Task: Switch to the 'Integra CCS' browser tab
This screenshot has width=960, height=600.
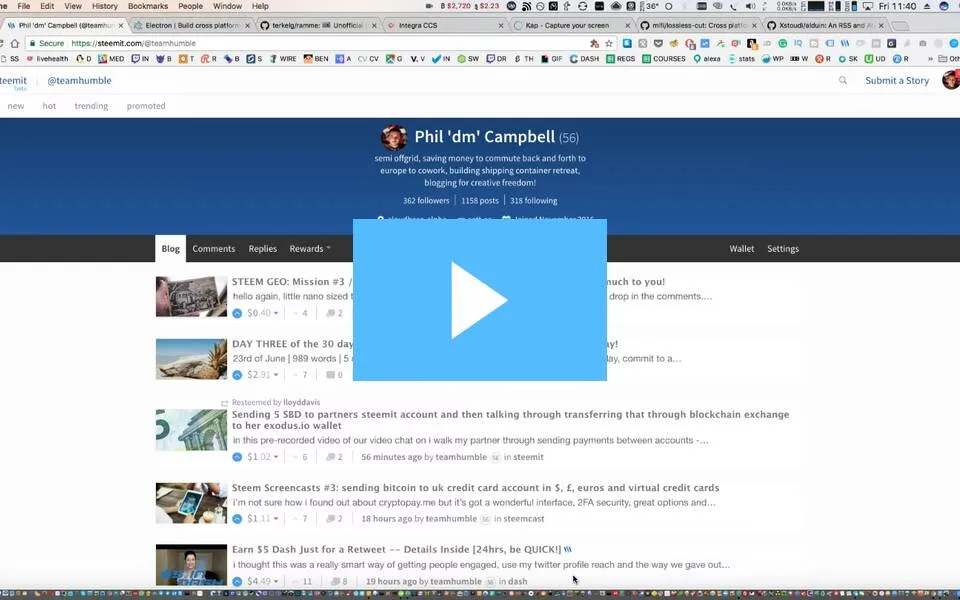Action: tap(444, 26)
